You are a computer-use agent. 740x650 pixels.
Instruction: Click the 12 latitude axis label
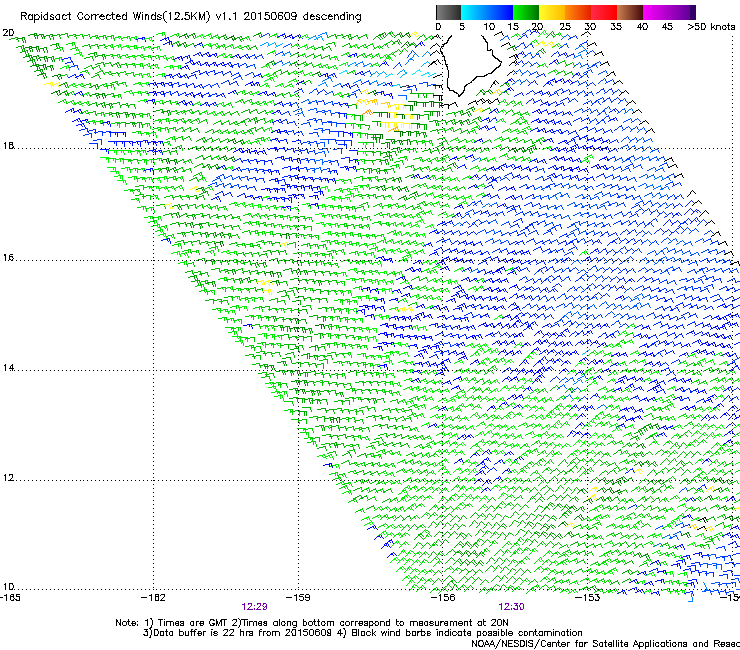pyautogui.click(x=8, y=478)
